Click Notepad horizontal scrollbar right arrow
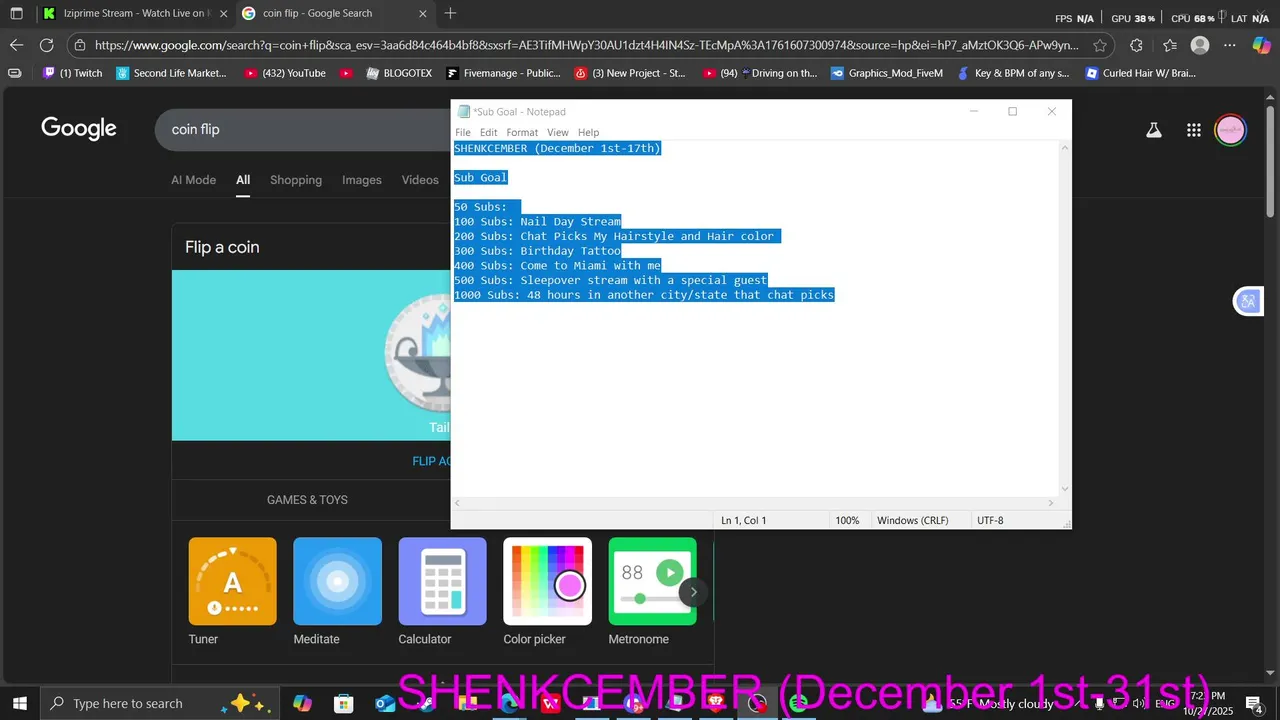This screenshot has height=720, width=1280. click(x=1051, y=503)
